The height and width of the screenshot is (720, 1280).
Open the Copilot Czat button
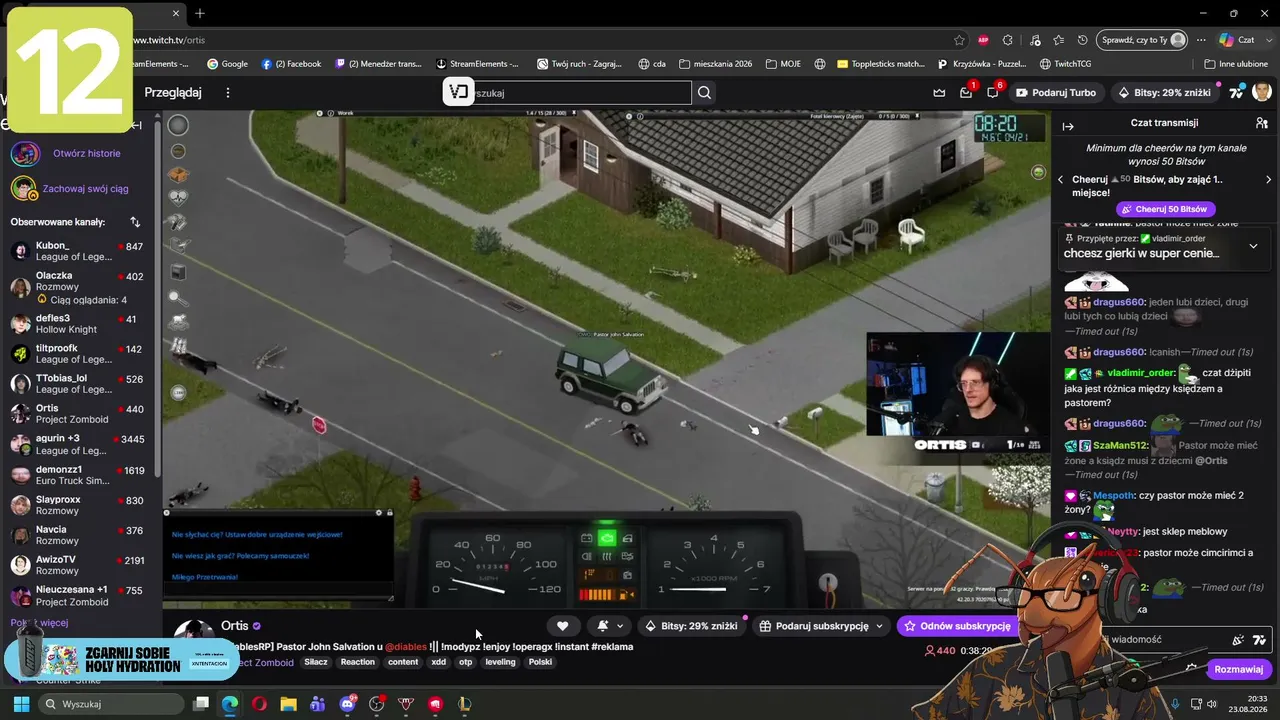coord(1236,40)
